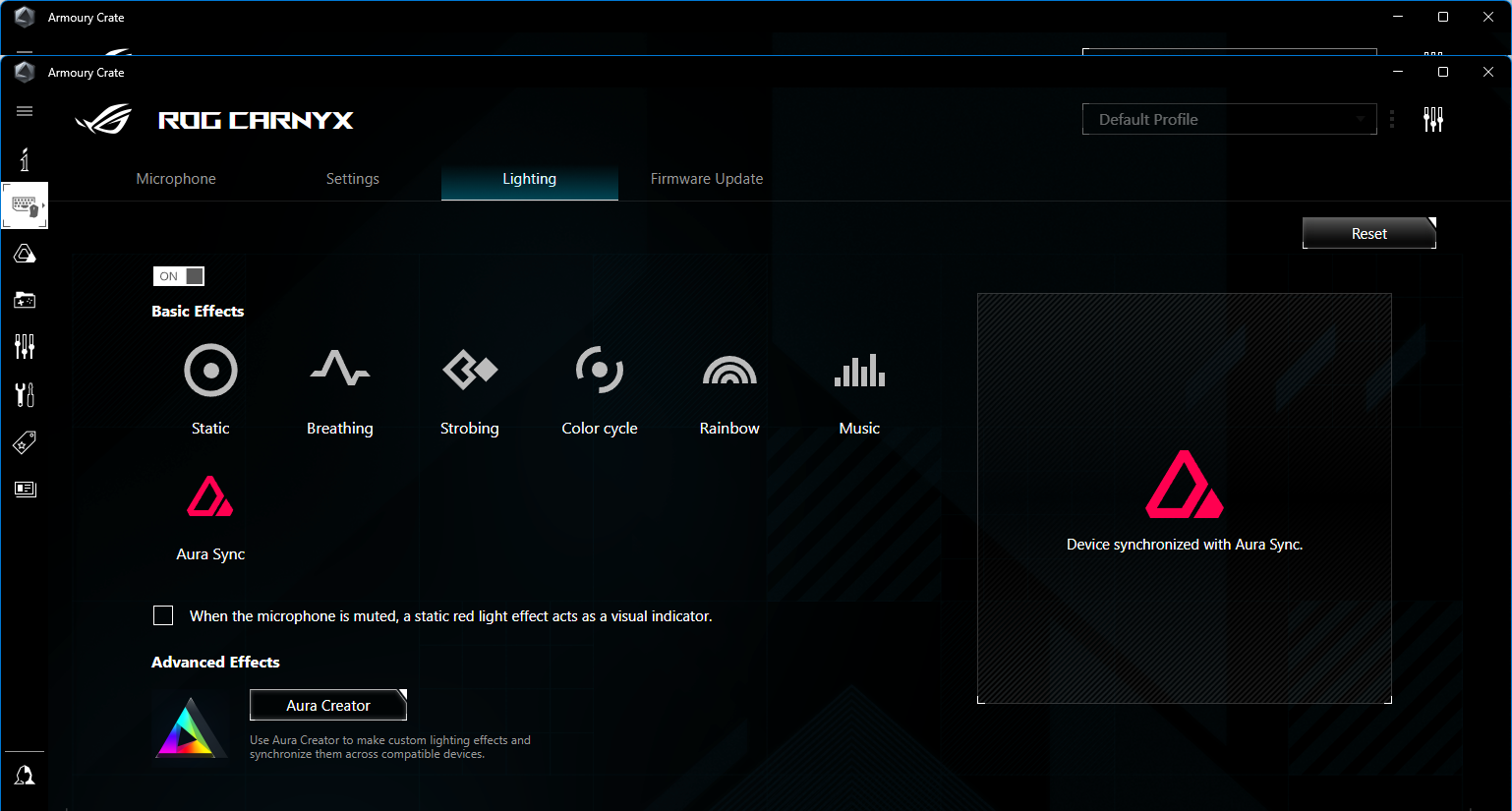
Task: Select the Static lighting effect icon
Action: click(210, 371)
